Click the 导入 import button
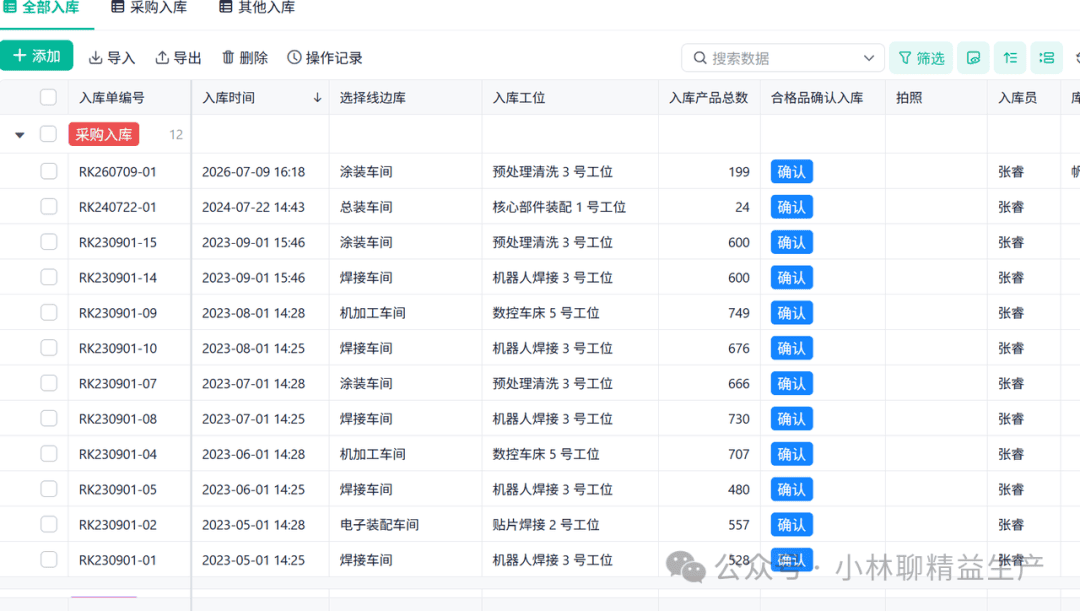1080x611 pixels. coord(112,58)
